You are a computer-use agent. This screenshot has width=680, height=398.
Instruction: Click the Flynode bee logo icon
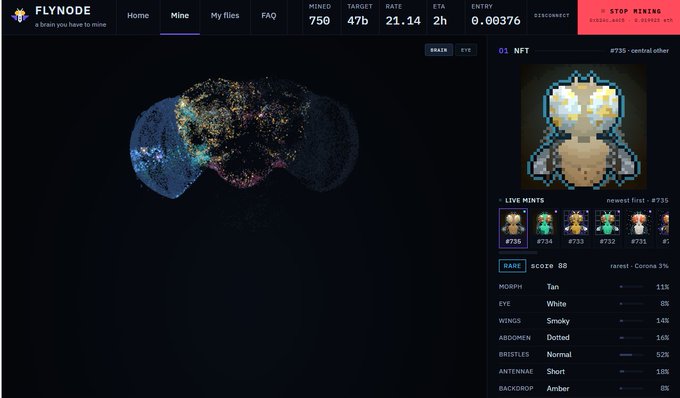coord(20,16)
